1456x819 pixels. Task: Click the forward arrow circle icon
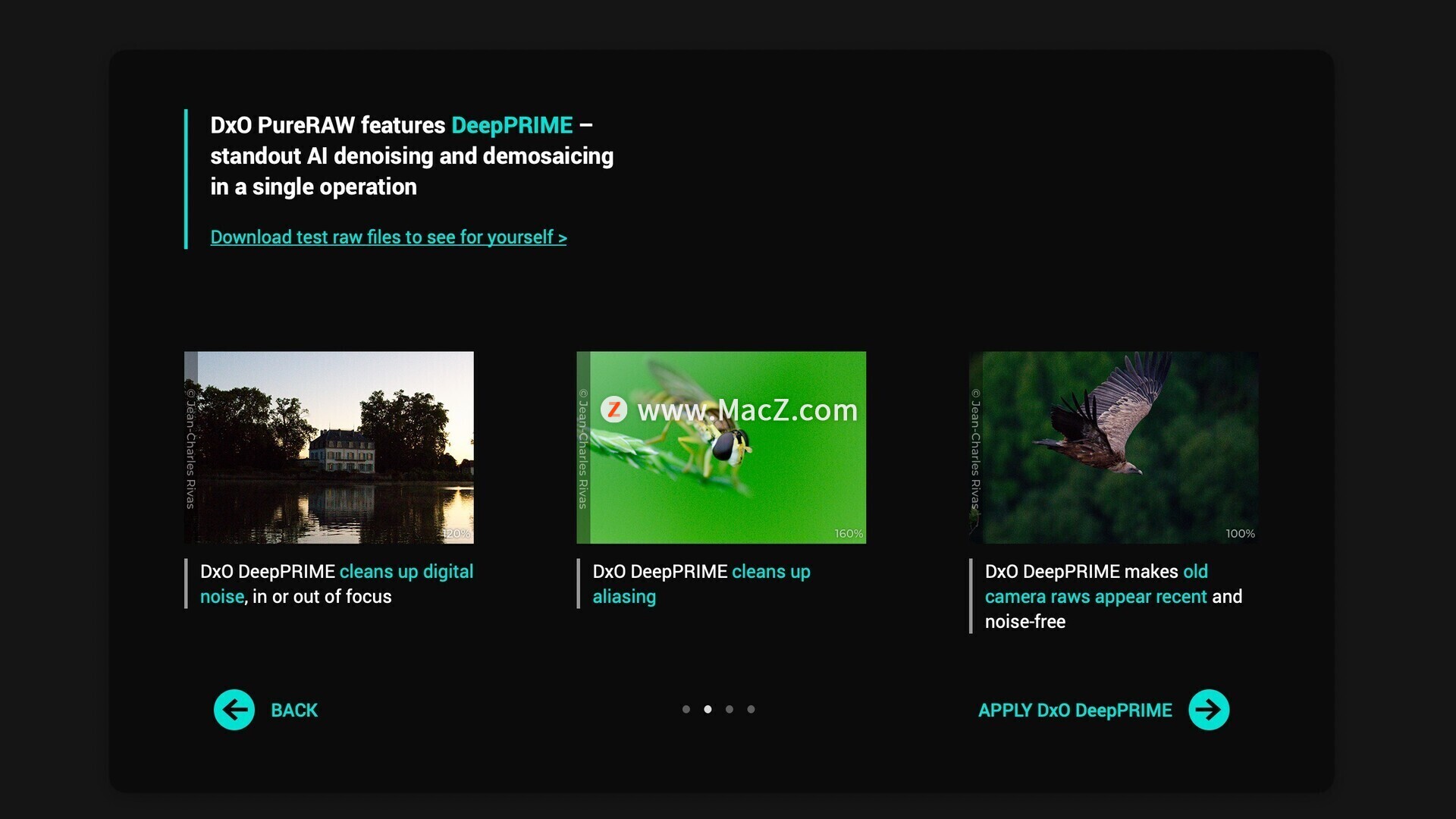(1209, 710)
